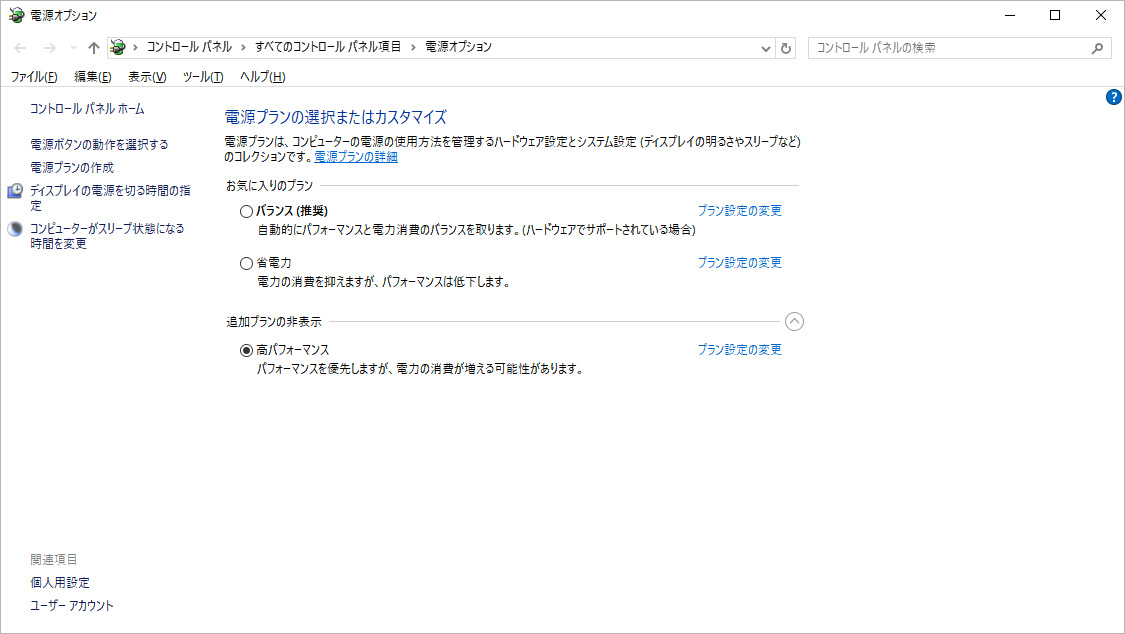This screenshot has height=634, width=1125.
Task: Refresh the Power Options page
Action: coord(786,48)
